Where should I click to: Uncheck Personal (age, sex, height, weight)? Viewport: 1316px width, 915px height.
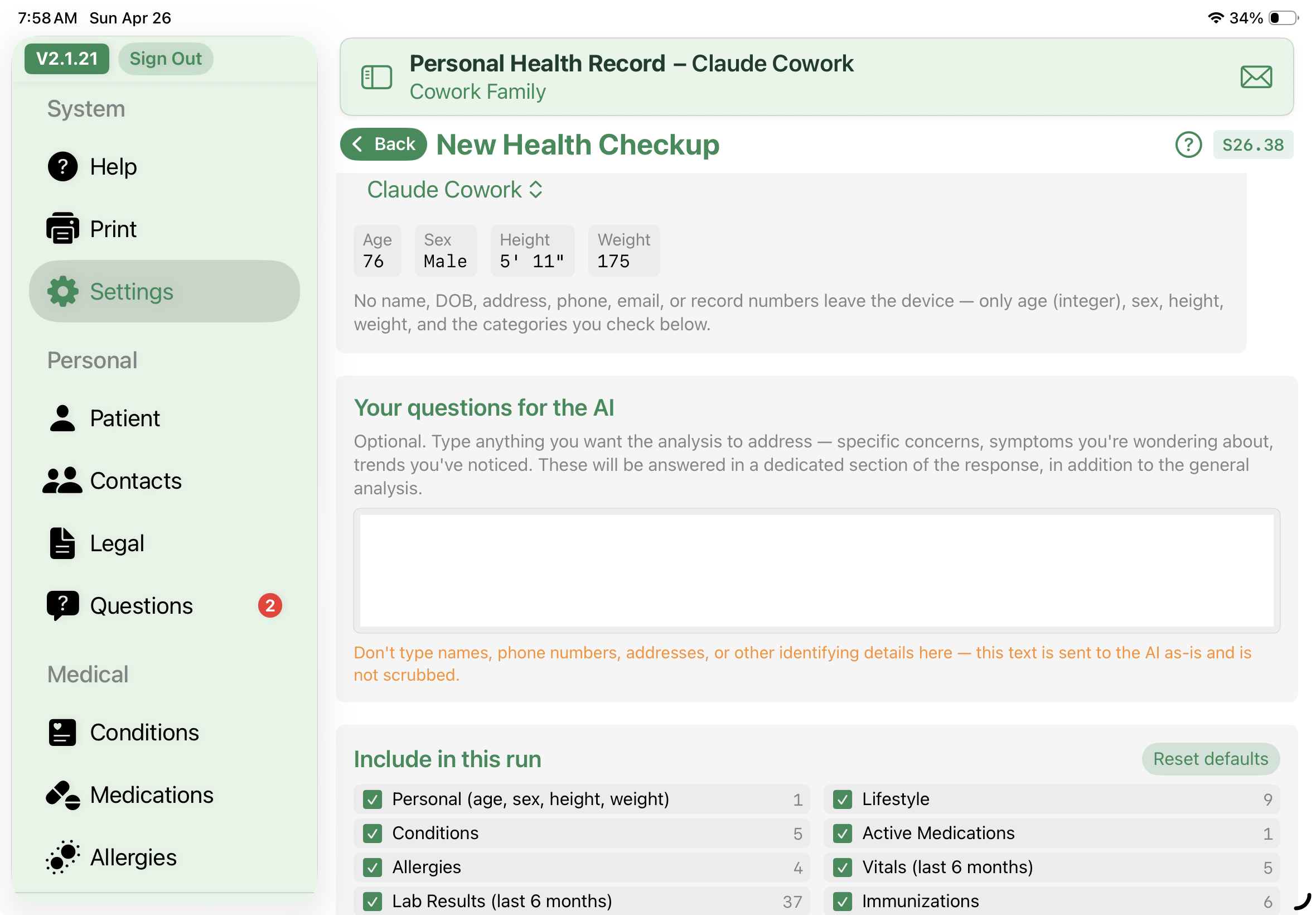click(372, 799)
